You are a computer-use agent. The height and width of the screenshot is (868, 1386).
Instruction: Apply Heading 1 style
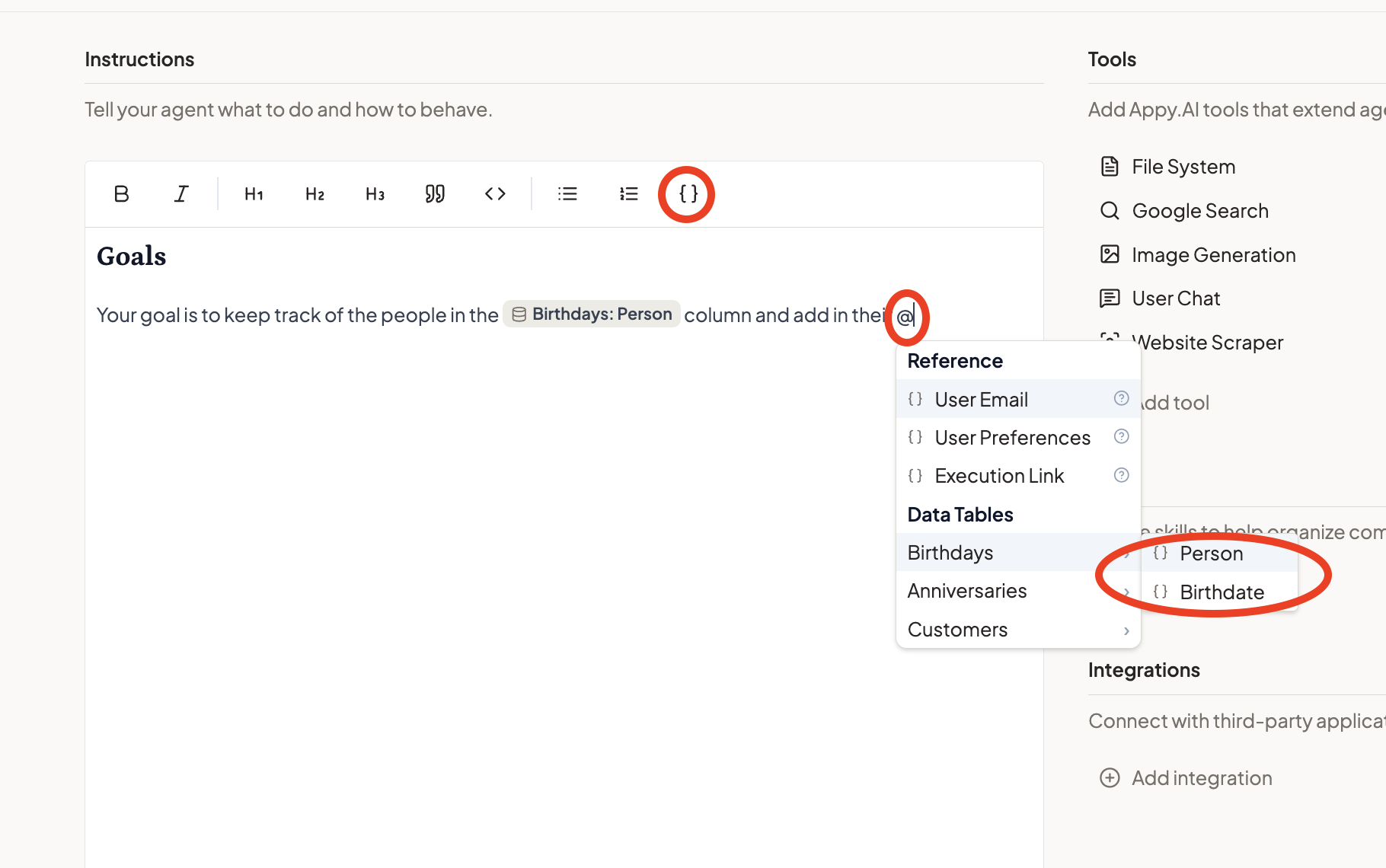click(x=253, y=193)
